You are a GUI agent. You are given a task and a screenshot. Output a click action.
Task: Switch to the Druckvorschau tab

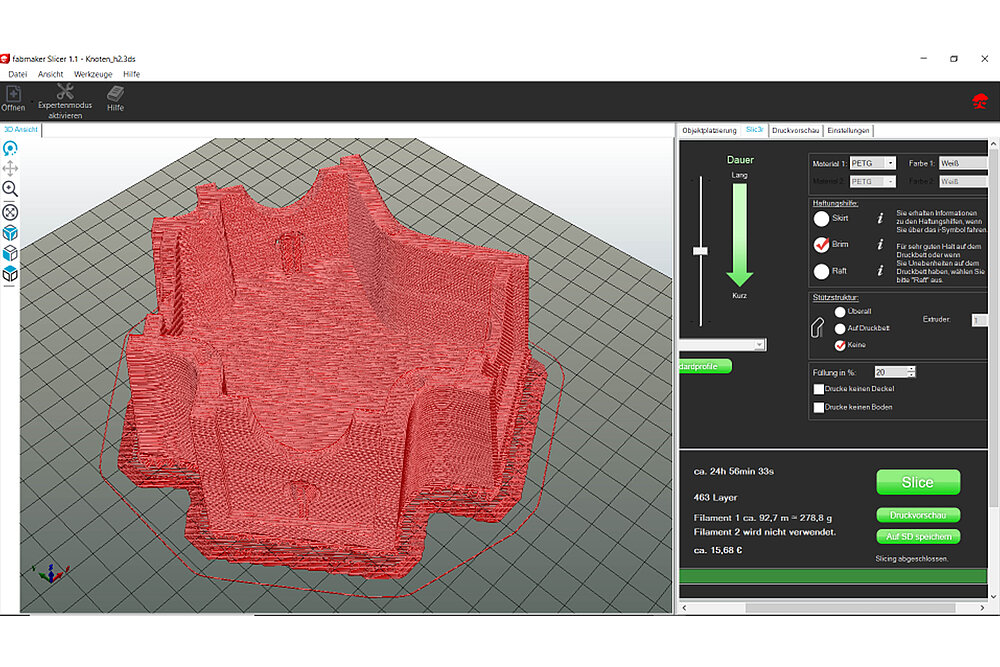point(796,130)
